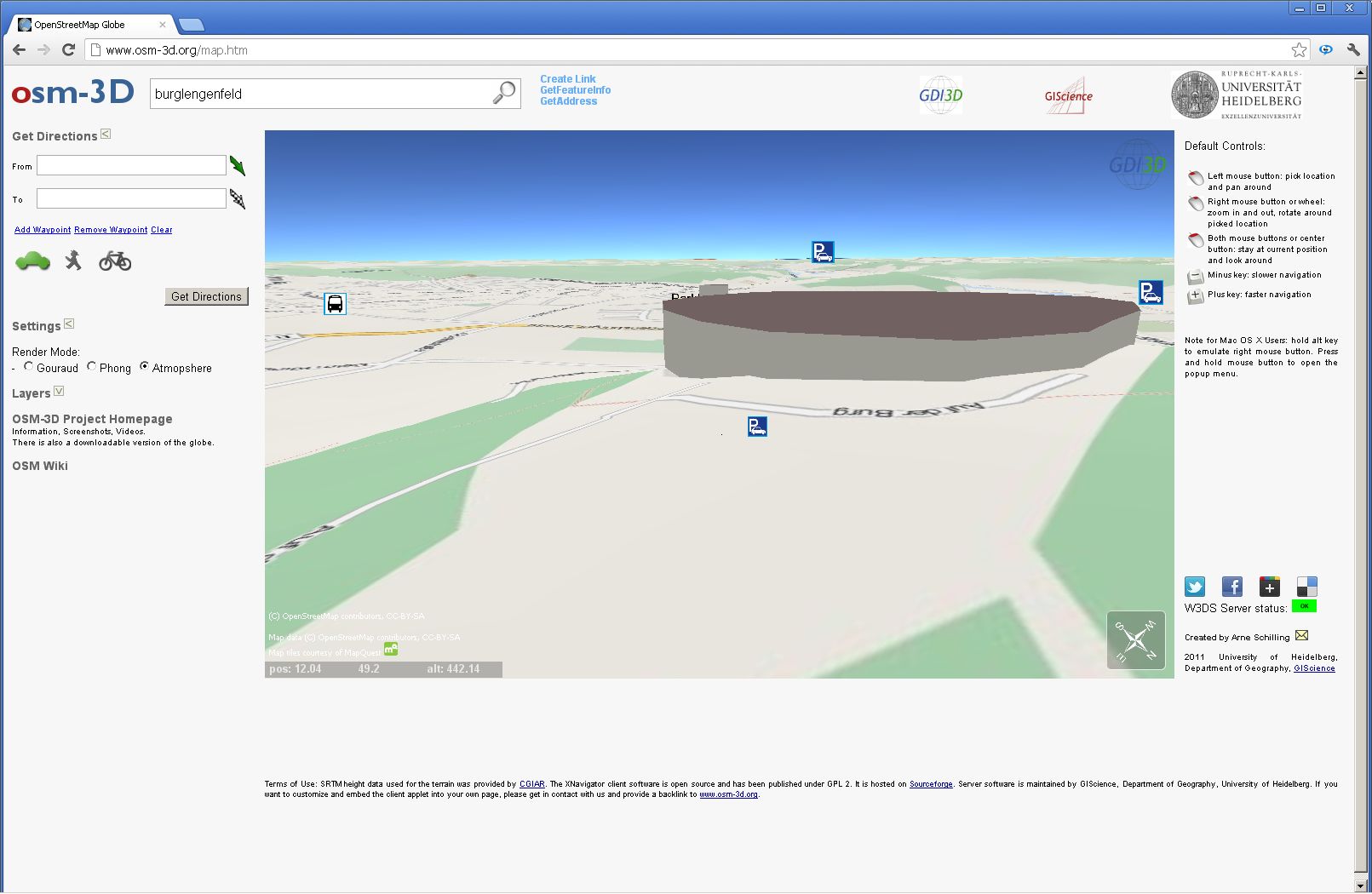Select bicycle routing mode icon
The height and width of the screenshot is (894, 1372).
tap(115, 261)
